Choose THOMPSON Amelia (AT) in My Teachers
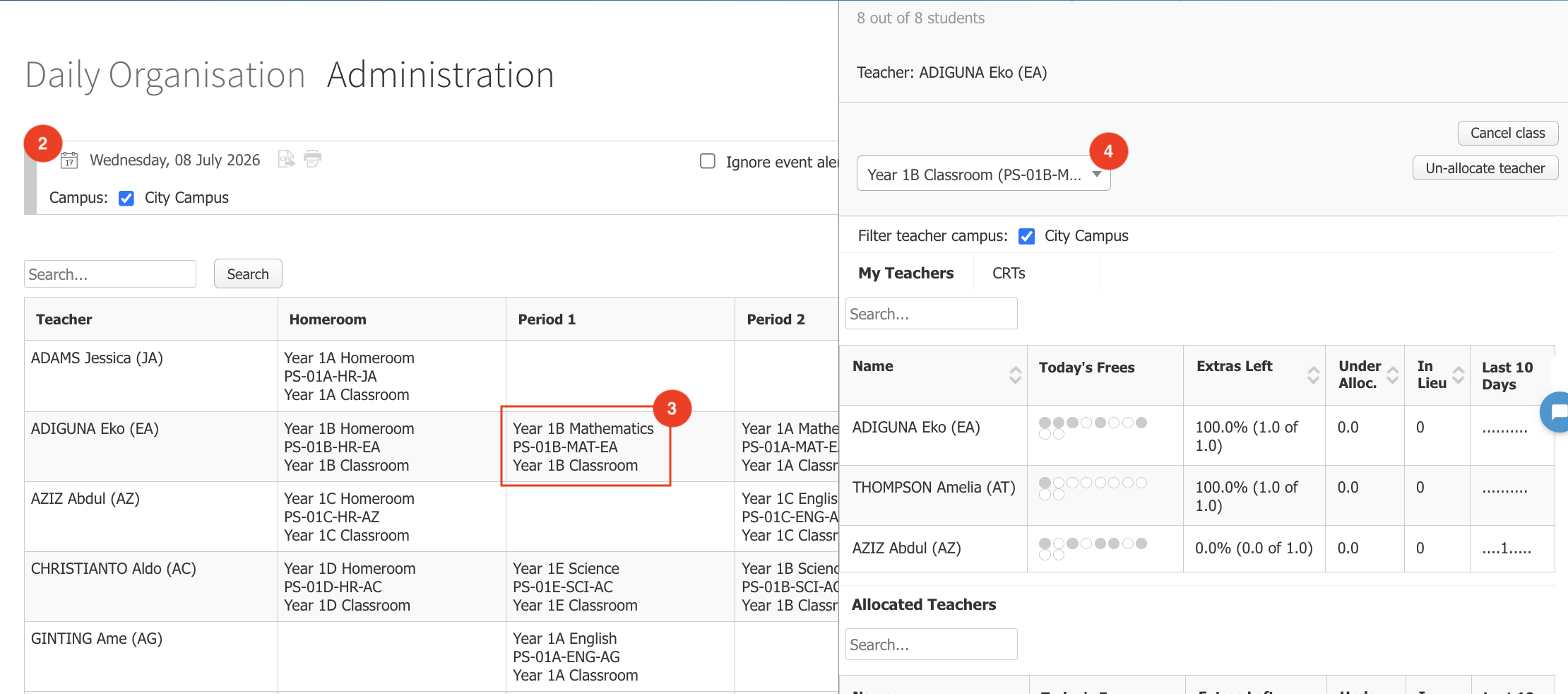 pos(934,488)
